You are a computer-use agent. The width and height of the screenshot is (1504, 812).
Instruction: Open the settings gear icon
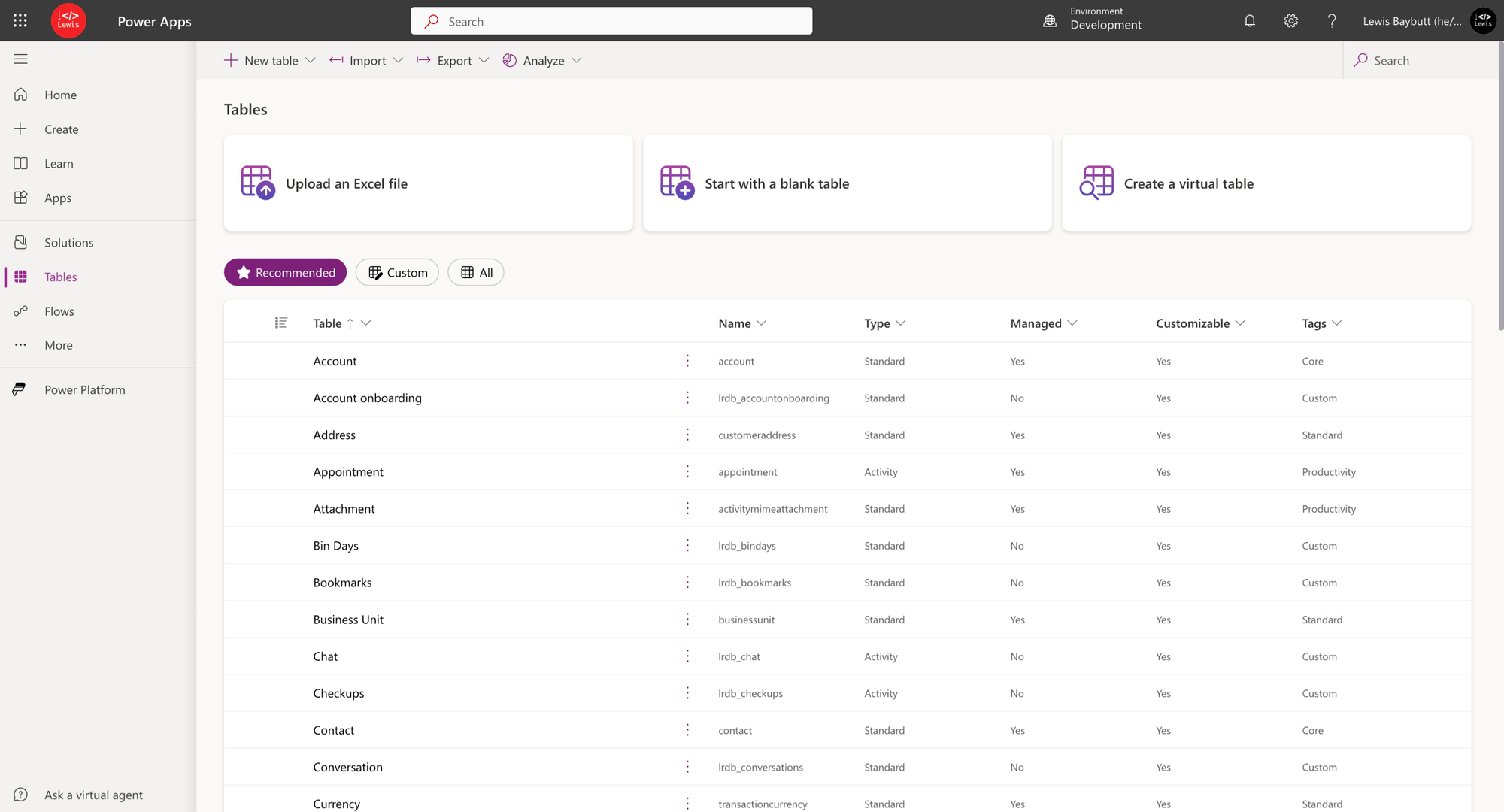(x=1290, y=21)
